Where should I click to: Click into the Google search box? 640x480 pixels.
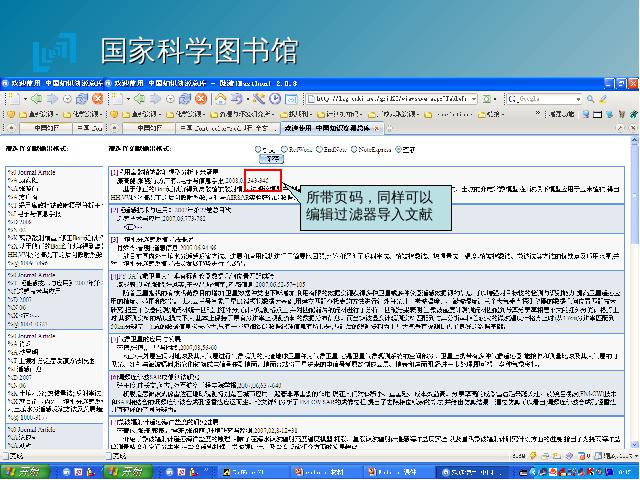coord(543,99)
